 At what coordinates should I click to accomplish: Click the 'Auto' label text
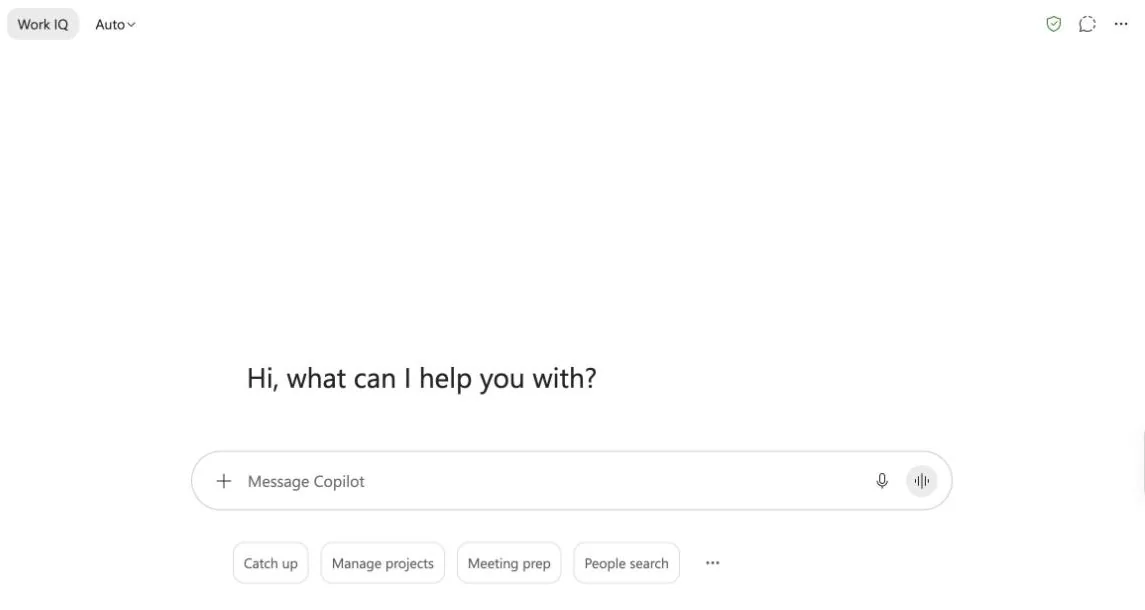pos(110,24)
